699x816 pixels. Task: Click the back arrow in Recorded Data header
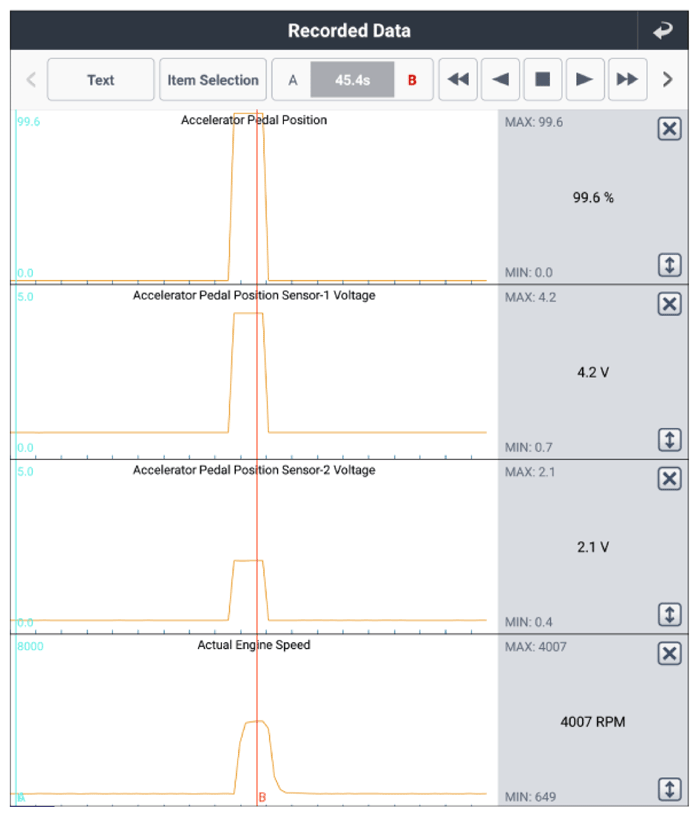663,30
